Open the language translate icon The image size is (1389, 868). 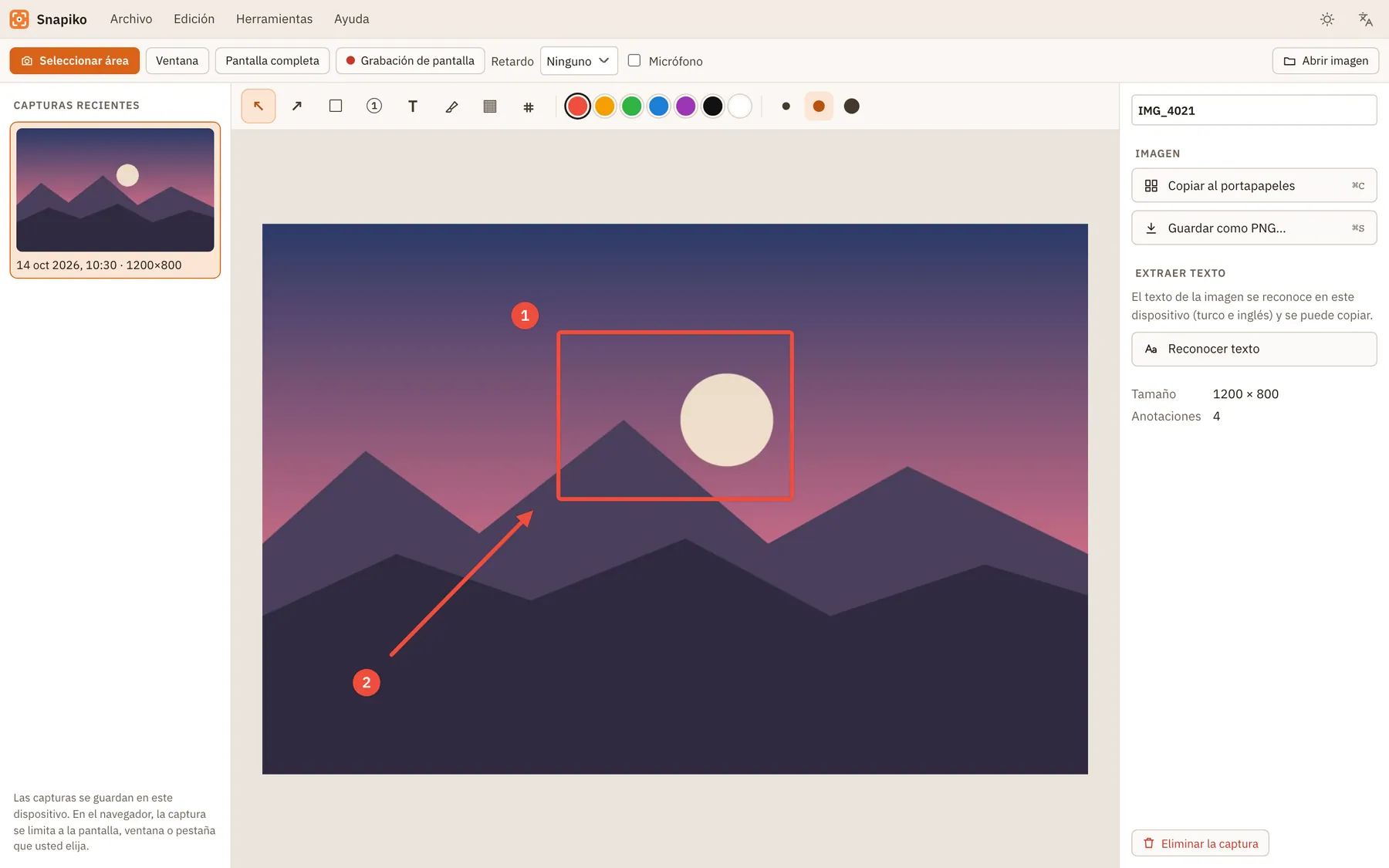[x=1366, y=19]
